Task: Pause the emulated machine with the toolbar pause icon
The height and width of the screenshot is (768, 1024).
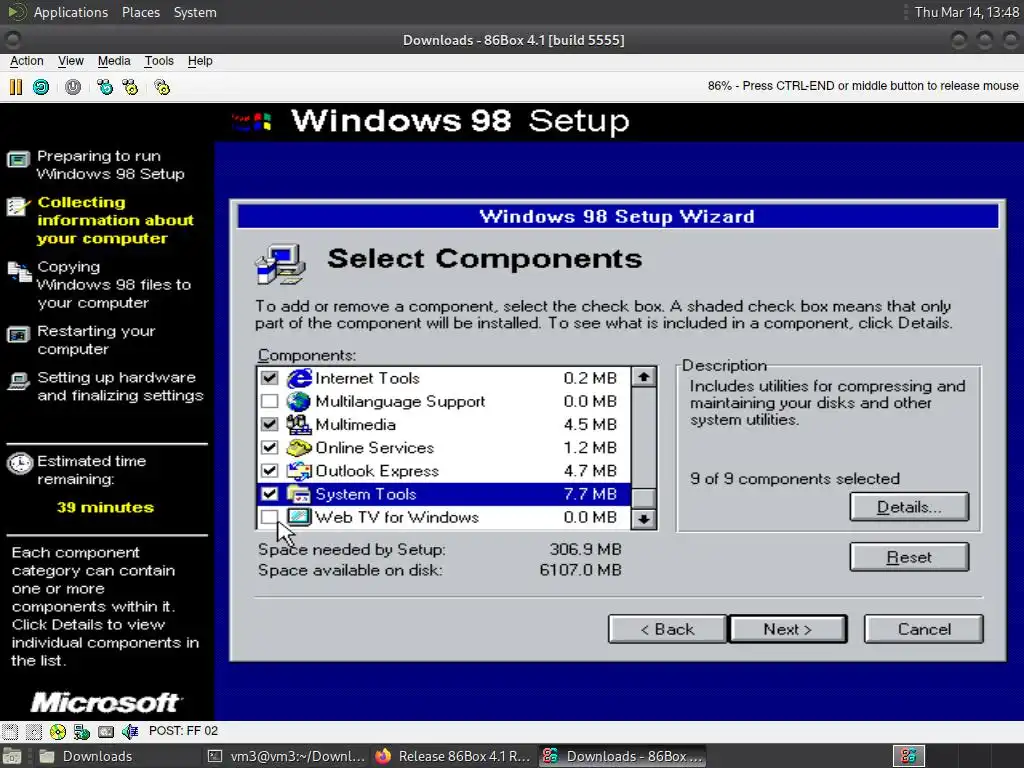Action: (x=16, y=87)
